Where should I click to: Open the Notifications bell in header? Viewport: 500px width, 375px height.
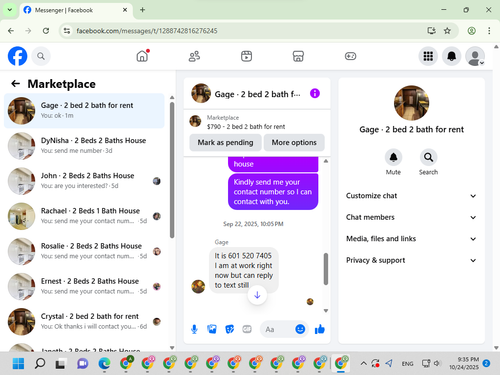pos(451,56)
